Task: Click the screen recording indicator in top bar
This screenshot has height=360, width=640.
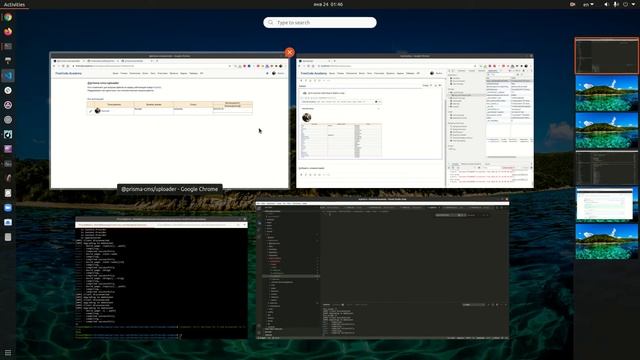Action: (x=573, y=4)
